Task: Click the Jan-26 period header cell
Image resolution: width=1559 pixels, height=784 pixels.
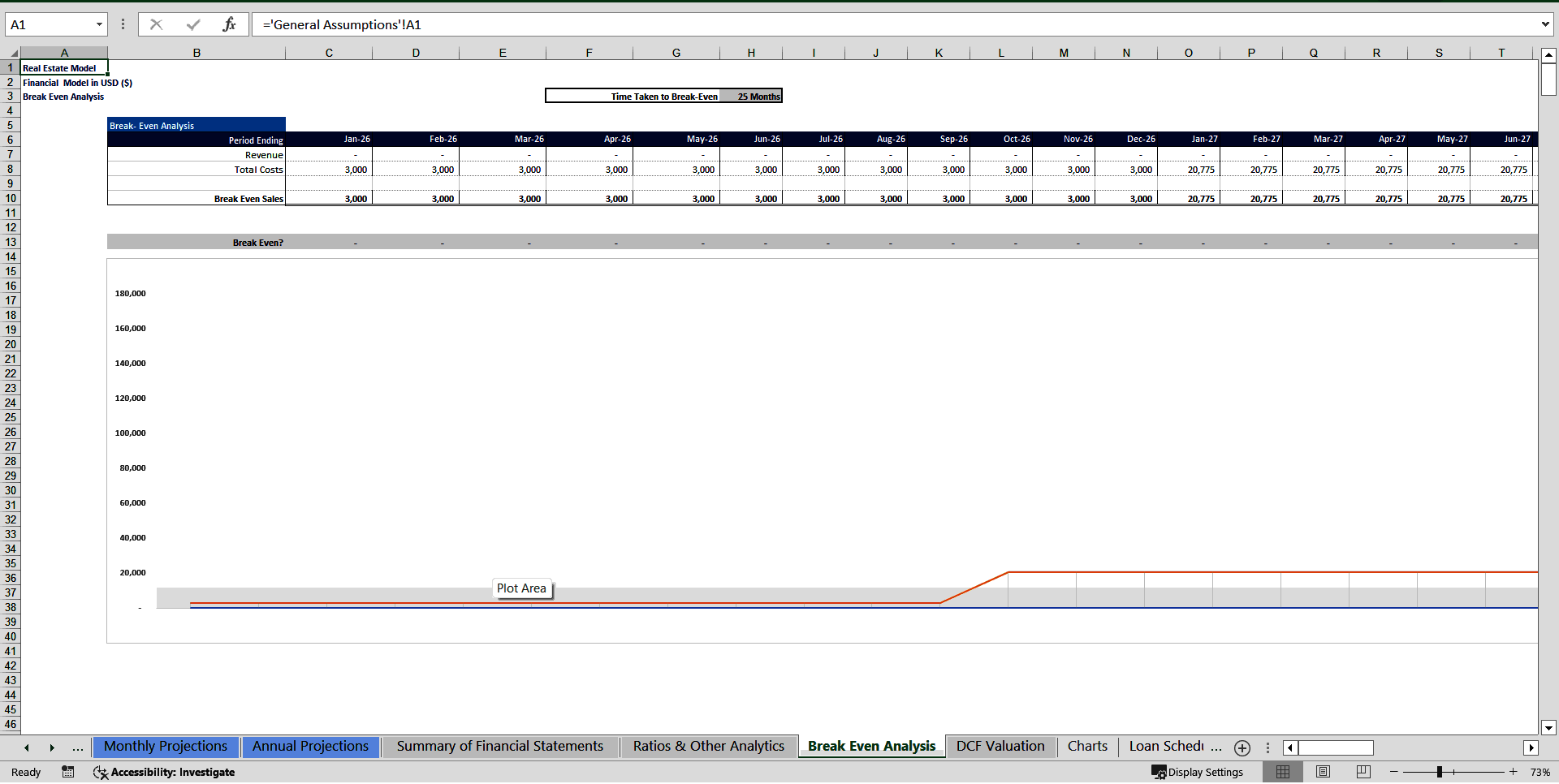Action: 329,140
